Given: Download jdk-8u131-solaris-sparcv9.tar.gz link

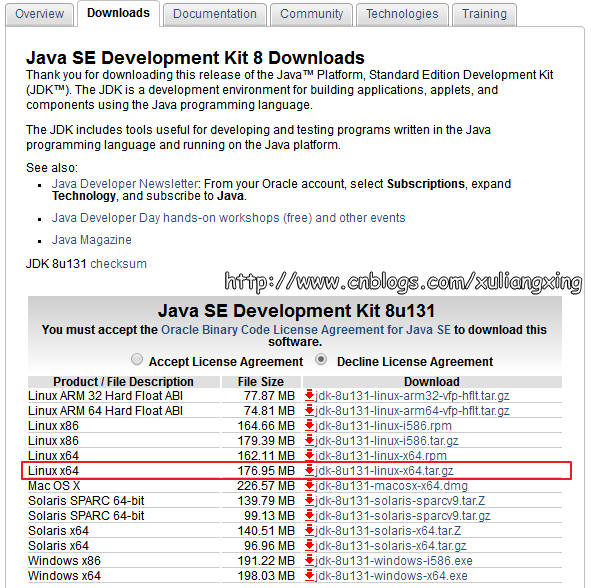Looking at the screenshot, I should 403,516.
